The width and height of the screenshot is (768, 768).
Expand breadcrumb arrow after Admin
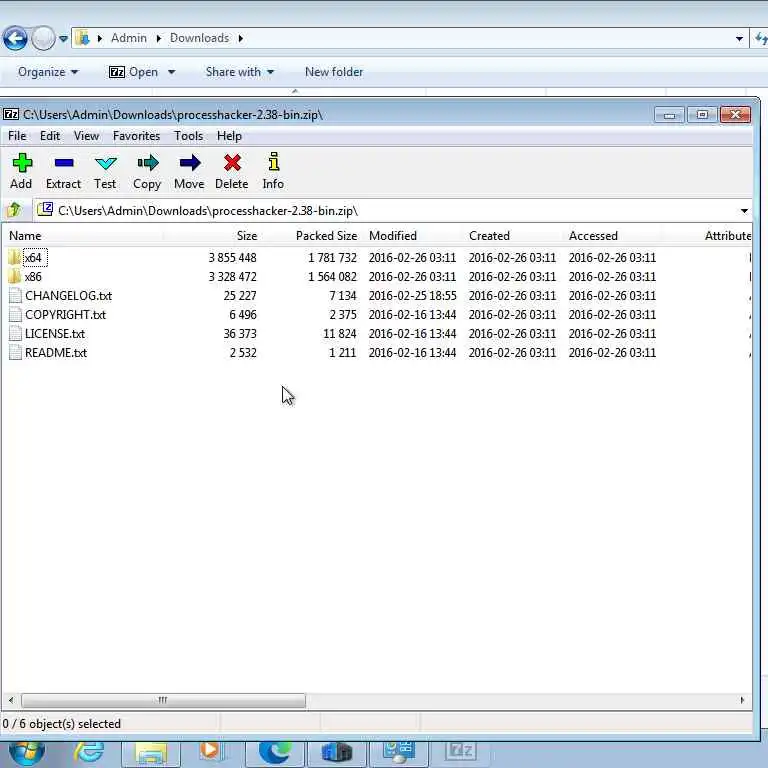point(158,38)
